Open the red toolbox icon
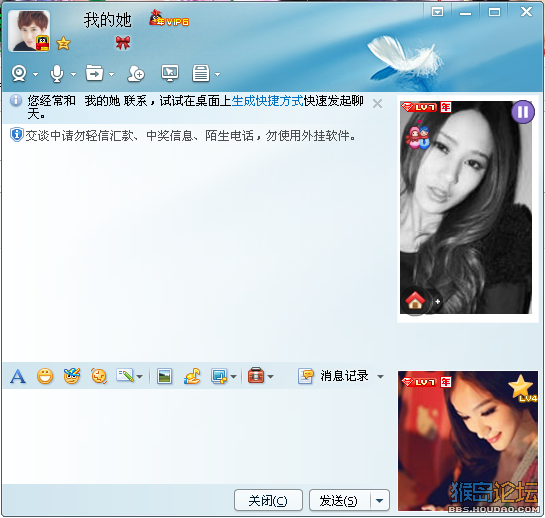The height and width of the screenshot is (518, 545). coord(256,375)
